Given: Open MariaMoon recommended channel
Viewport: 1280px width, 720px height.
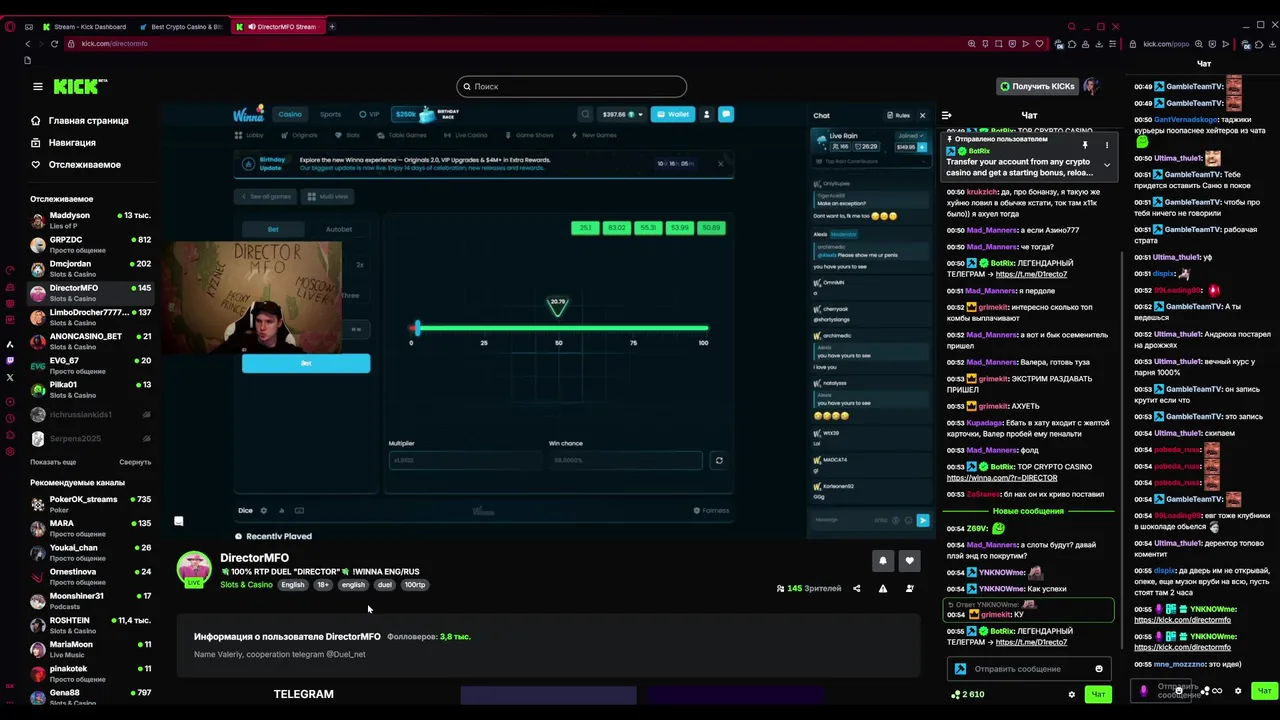Looking at the screenshot, I should [x=90, y=649].
